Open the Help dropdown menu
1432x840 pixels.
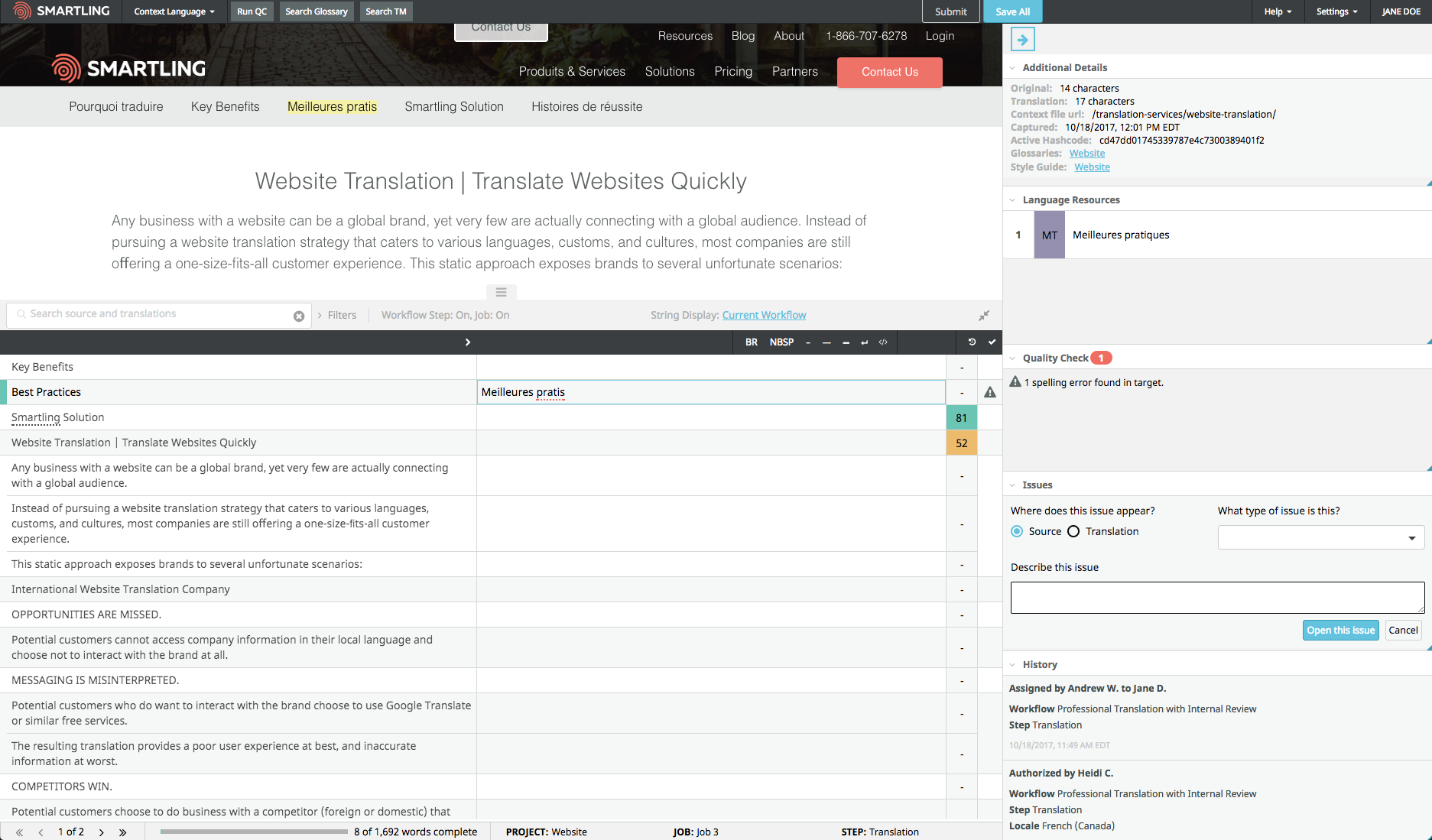(1278, 11)
